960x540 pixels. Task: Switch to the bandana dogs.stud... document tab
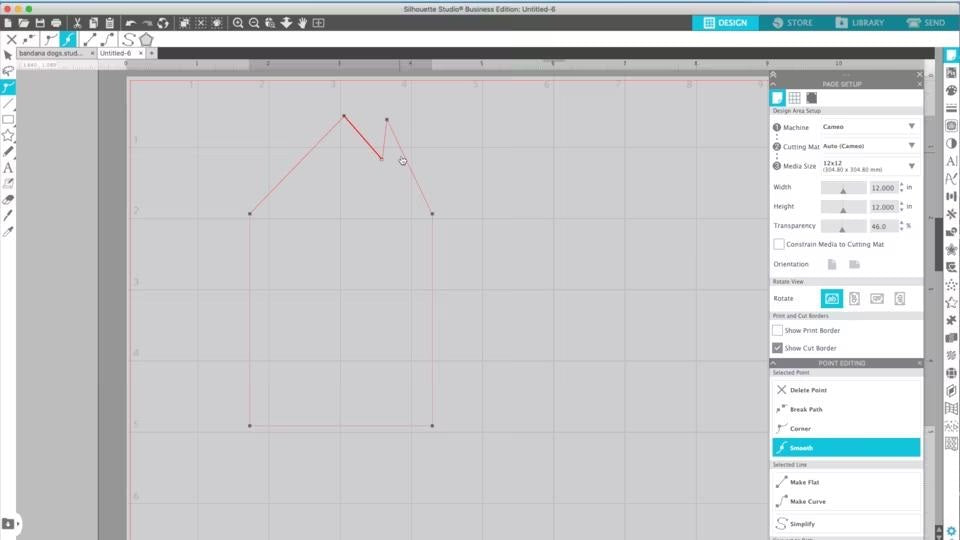(53, 53)
